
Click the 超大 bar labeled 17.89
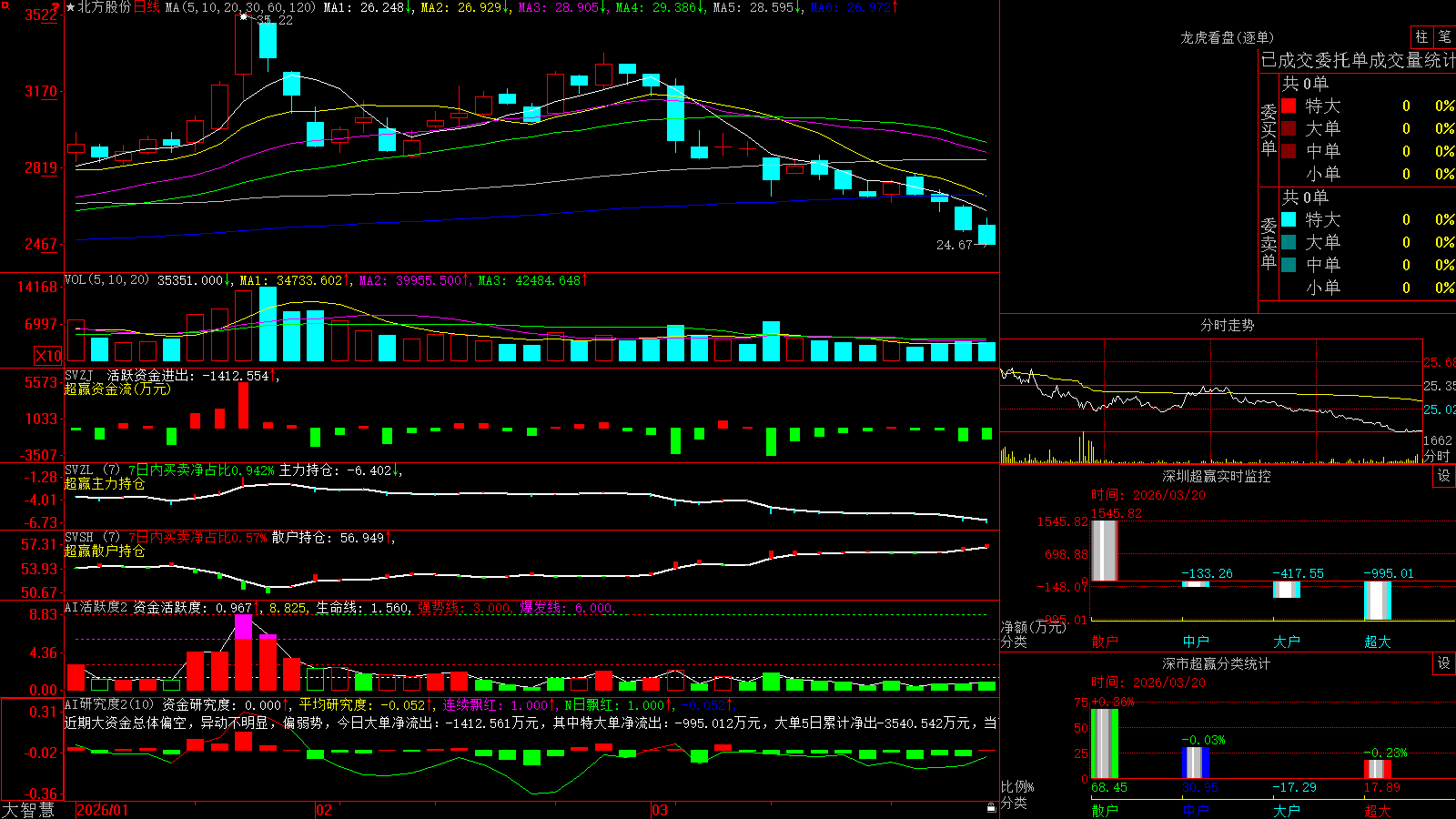(1378, 770)
